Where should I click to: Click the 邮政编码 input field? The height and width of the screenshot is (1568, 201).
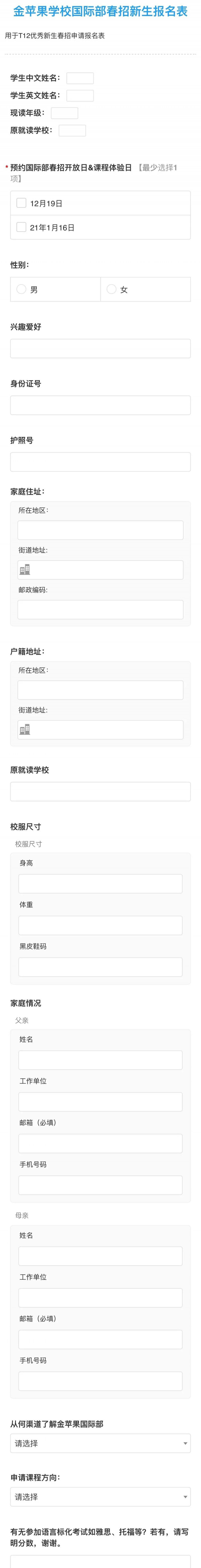[x=100, y=609]
